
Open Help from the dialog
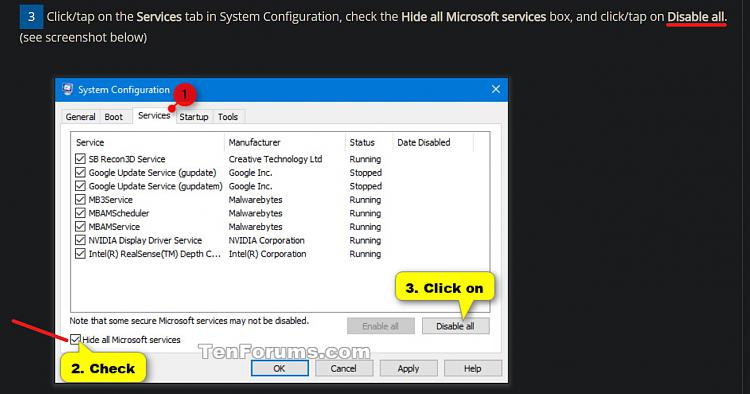click(x=473, y=368)
